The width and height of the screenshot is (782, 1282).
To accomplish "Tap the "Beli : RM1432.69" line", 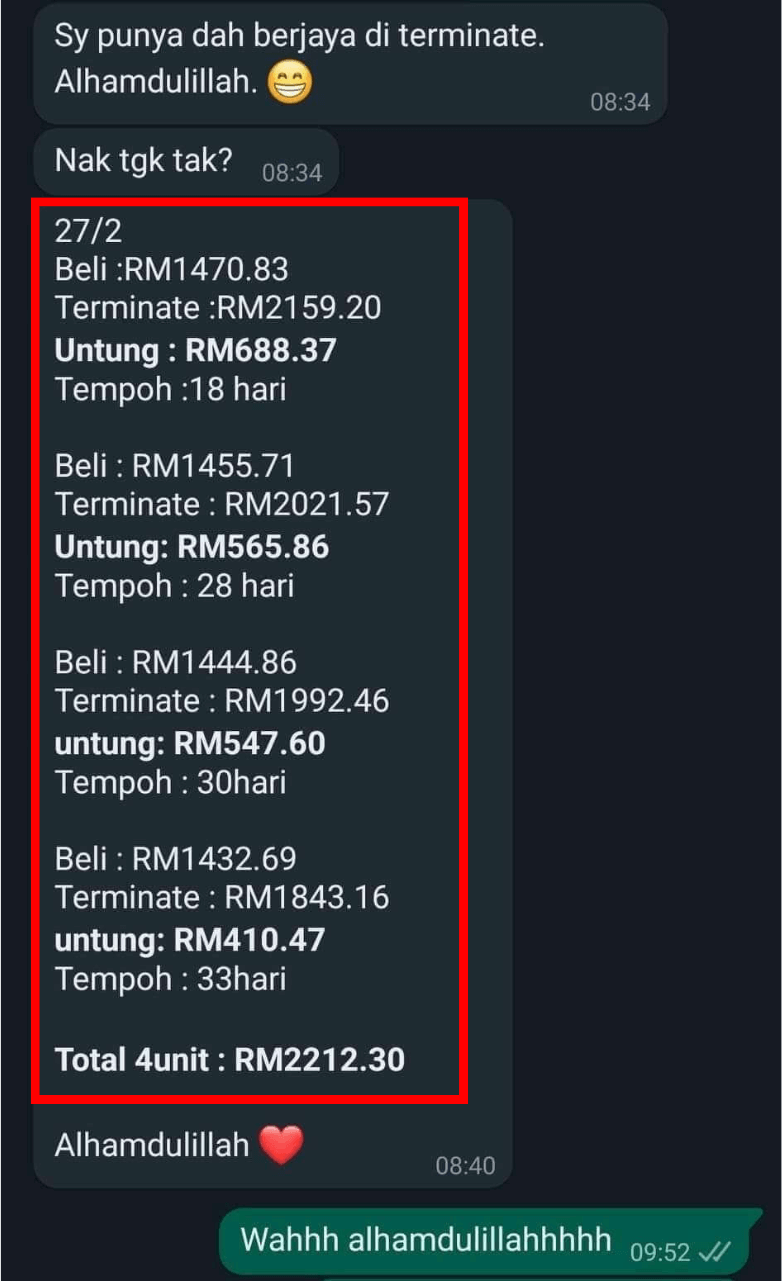I will click(175, 859).
